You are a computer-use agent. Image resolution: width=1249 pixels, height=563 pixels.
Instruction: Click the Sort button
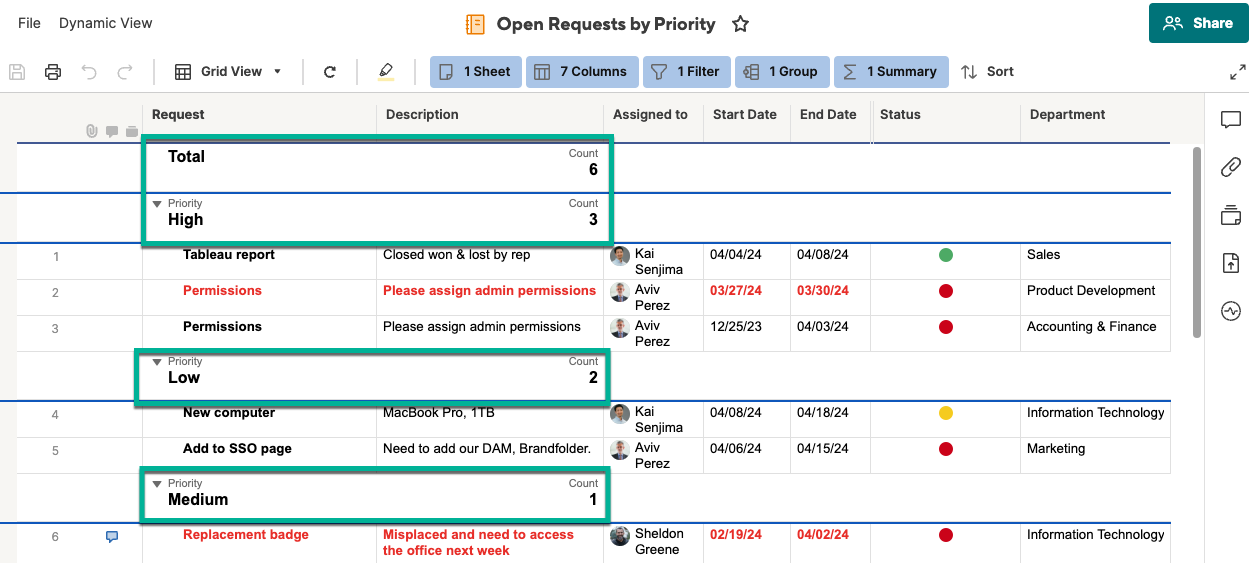988,72
